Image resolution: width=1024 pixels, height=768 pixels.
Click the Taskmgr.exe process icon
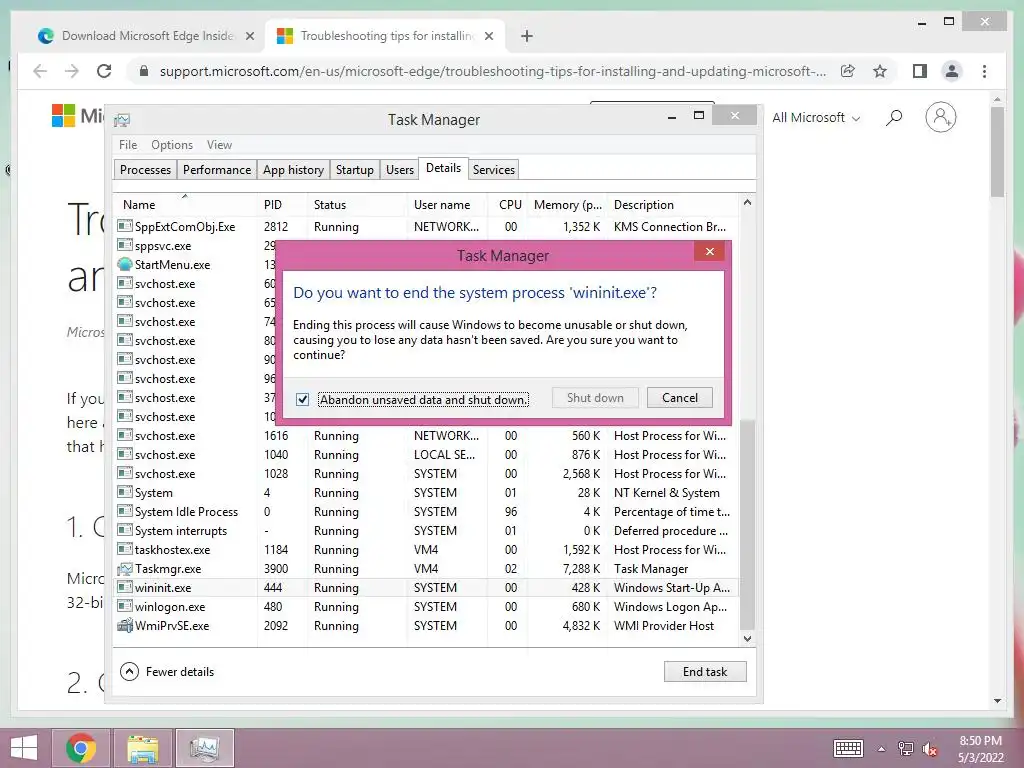[x=125, y=569]
